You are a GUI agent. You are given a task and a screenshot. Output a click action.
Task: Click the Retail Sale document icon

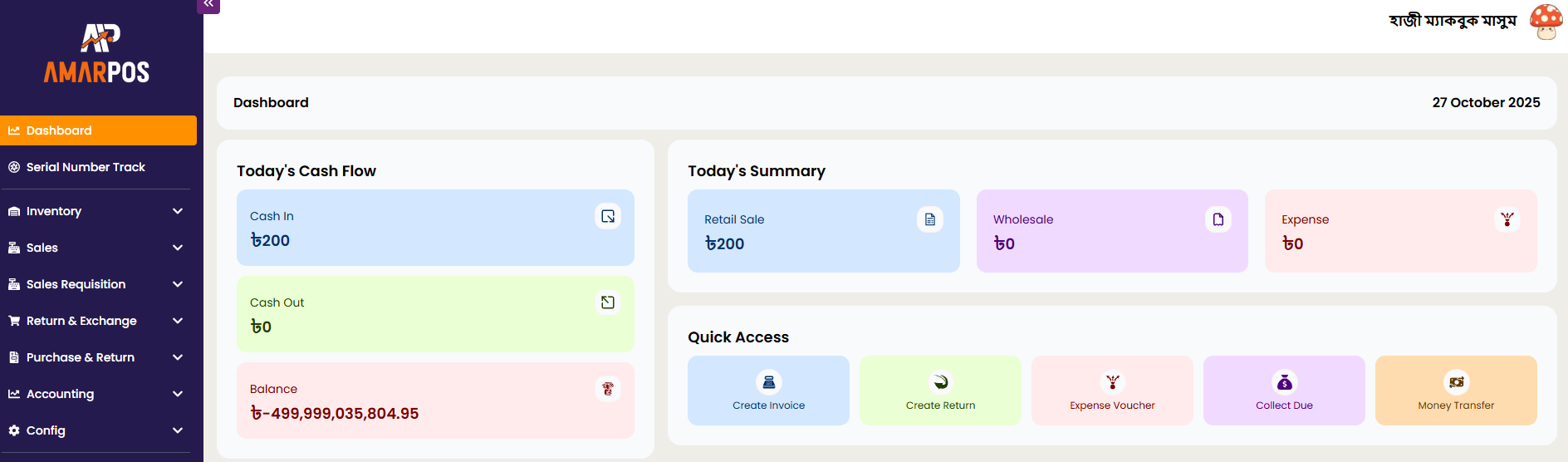click(930, 219)
